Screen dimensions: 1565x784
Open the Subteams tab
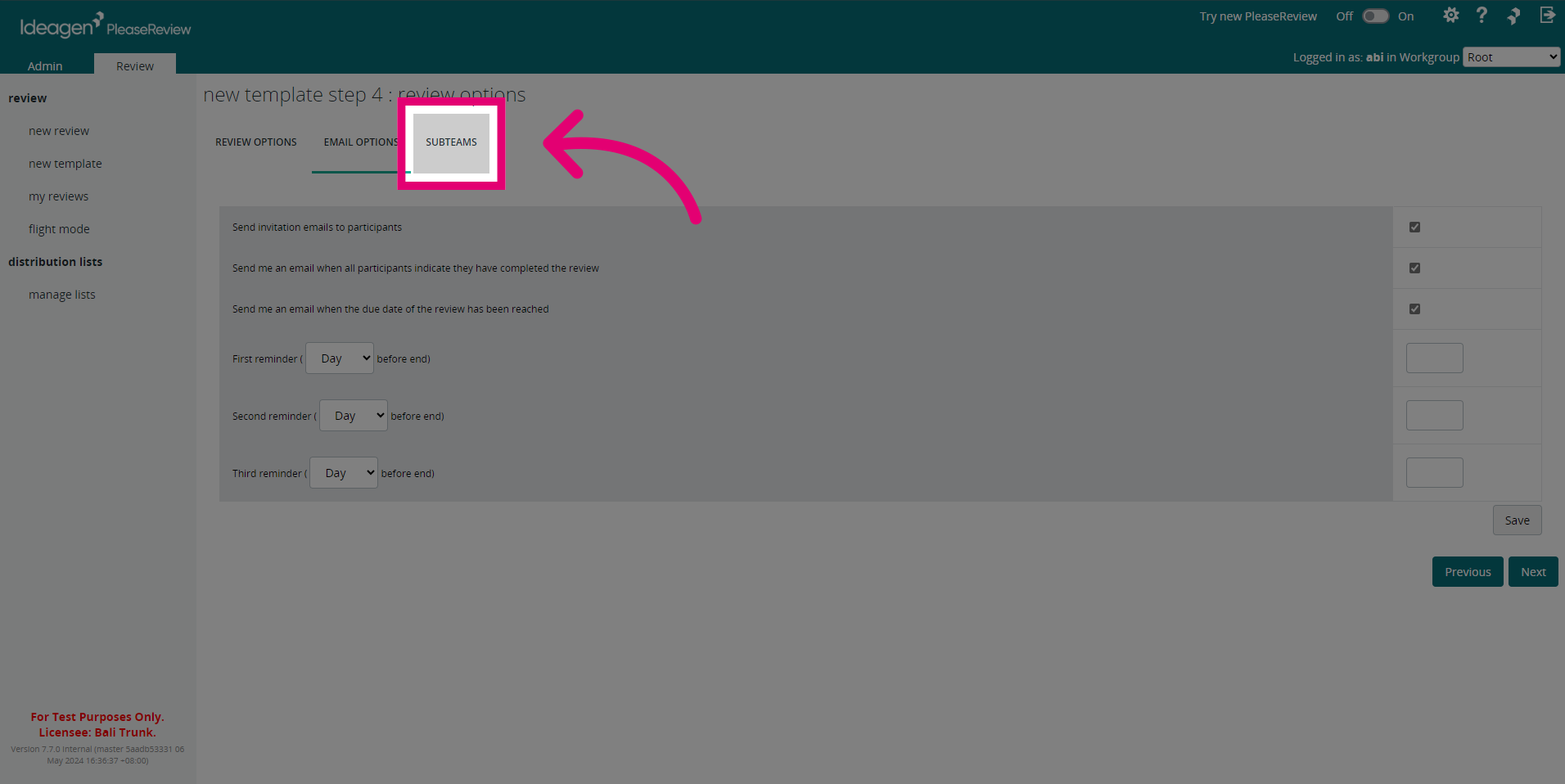[x=451, y=142]
